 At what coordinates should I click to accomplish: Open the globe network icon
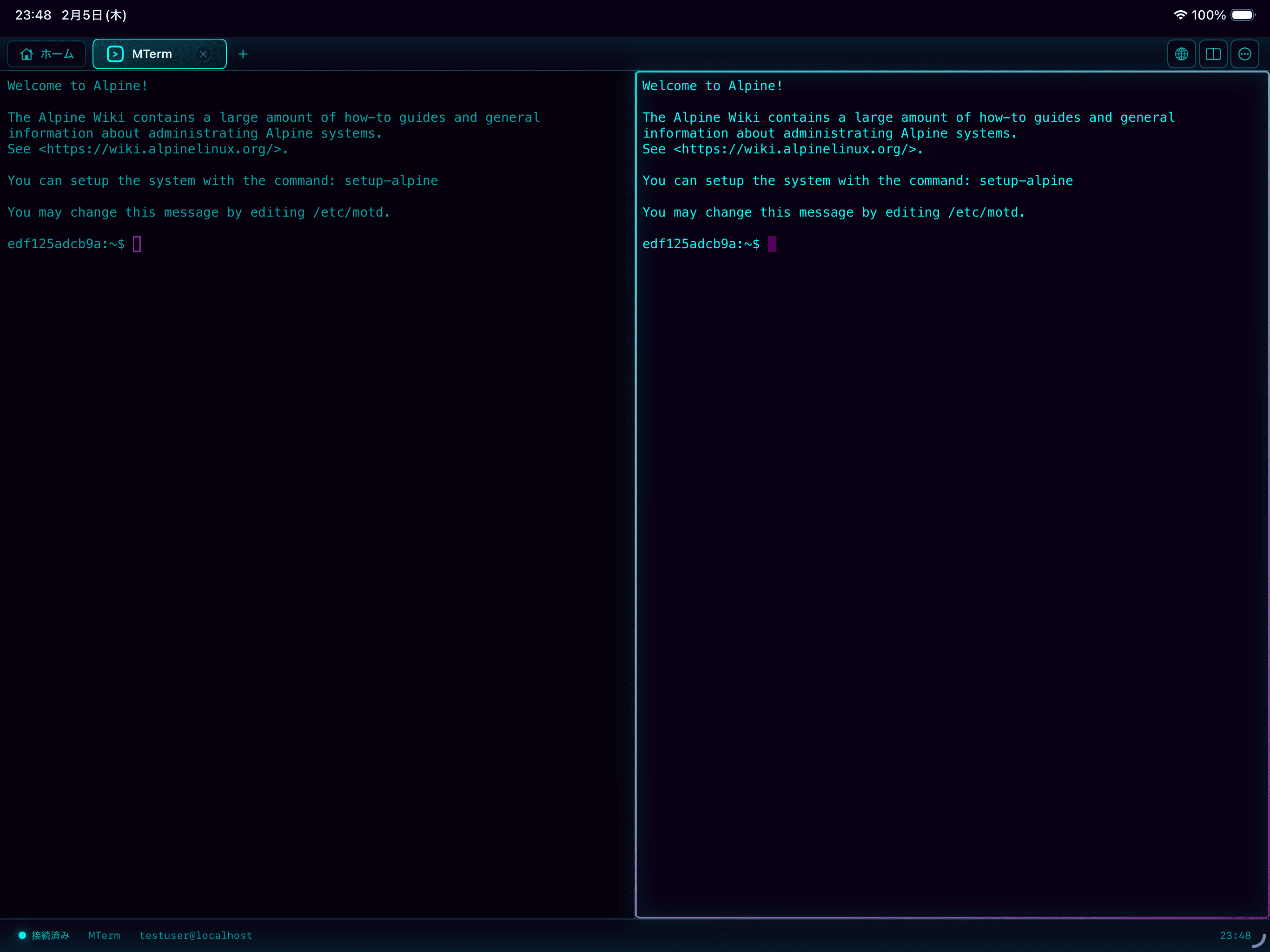[1181, 54]
